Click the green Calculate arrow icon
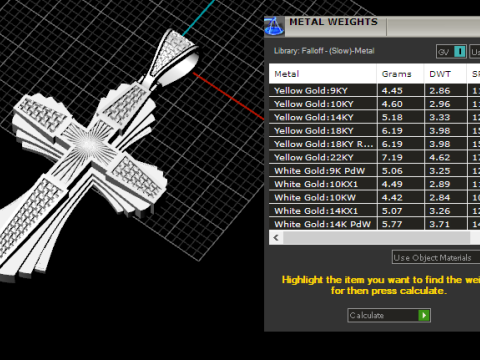The image size is (480, 360). [424, 315]
